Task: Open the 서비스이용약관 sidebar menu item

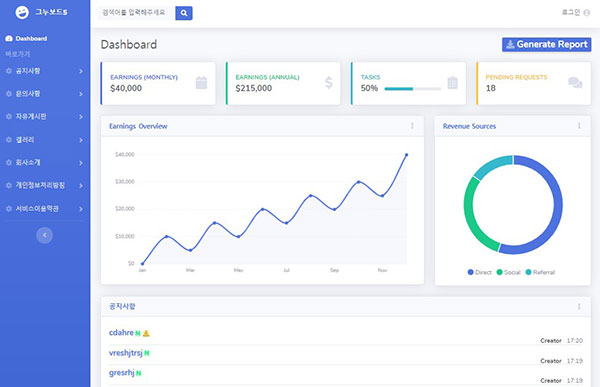Action: (x=44, y=209)
